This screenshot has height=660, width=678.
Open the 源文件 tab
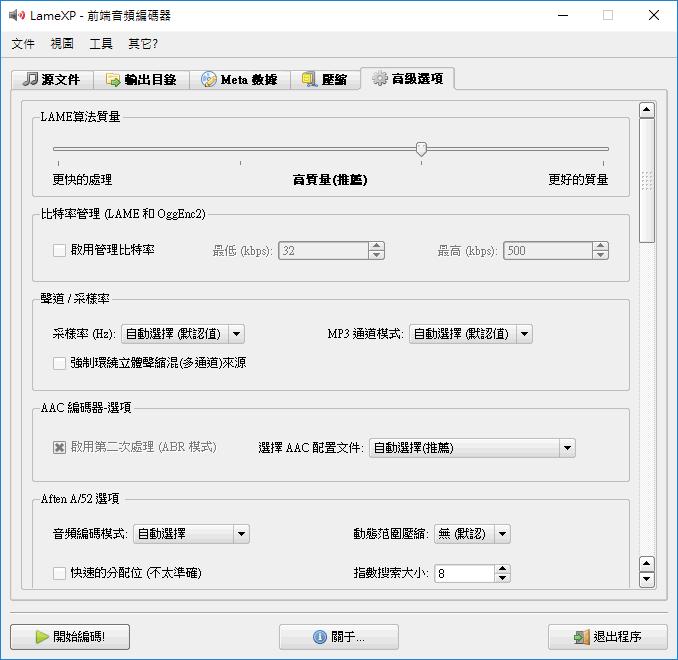[x=52, y=80]
